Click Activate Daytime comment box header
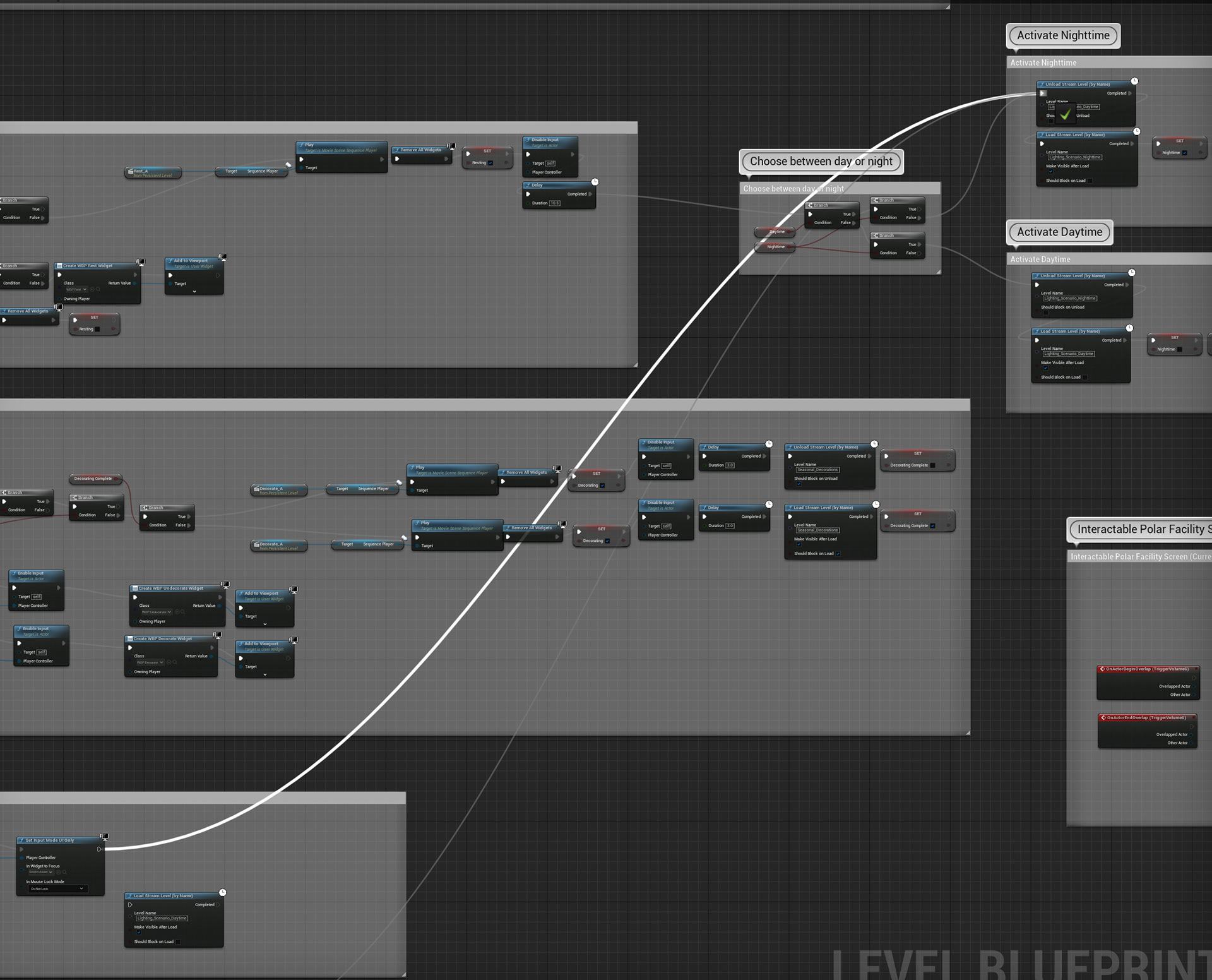 coord(1109,259)
